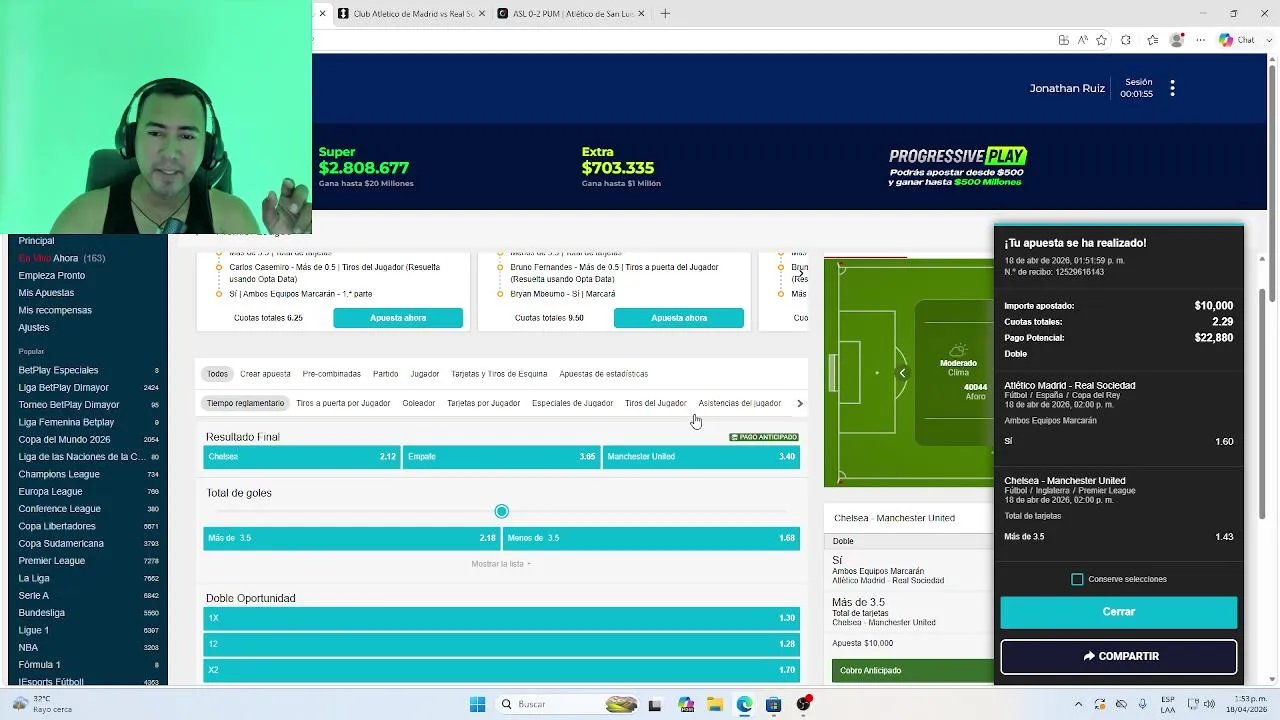This screenshot has height=720, width=1280.
Task: Open Copilot Chat in the browser toolbar
Action: click(x=1236, y=40)
